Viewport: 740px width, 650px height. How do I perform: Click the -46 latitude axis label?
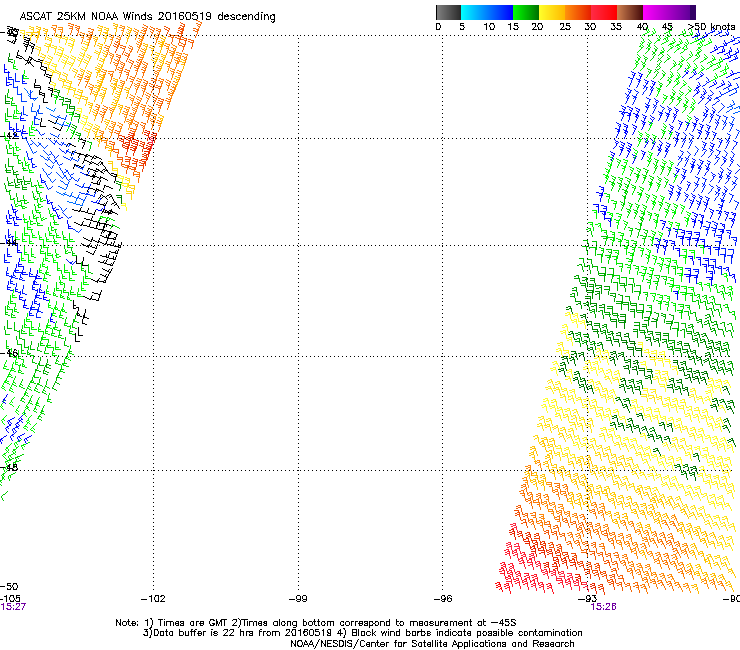click(x=9, y=353)
